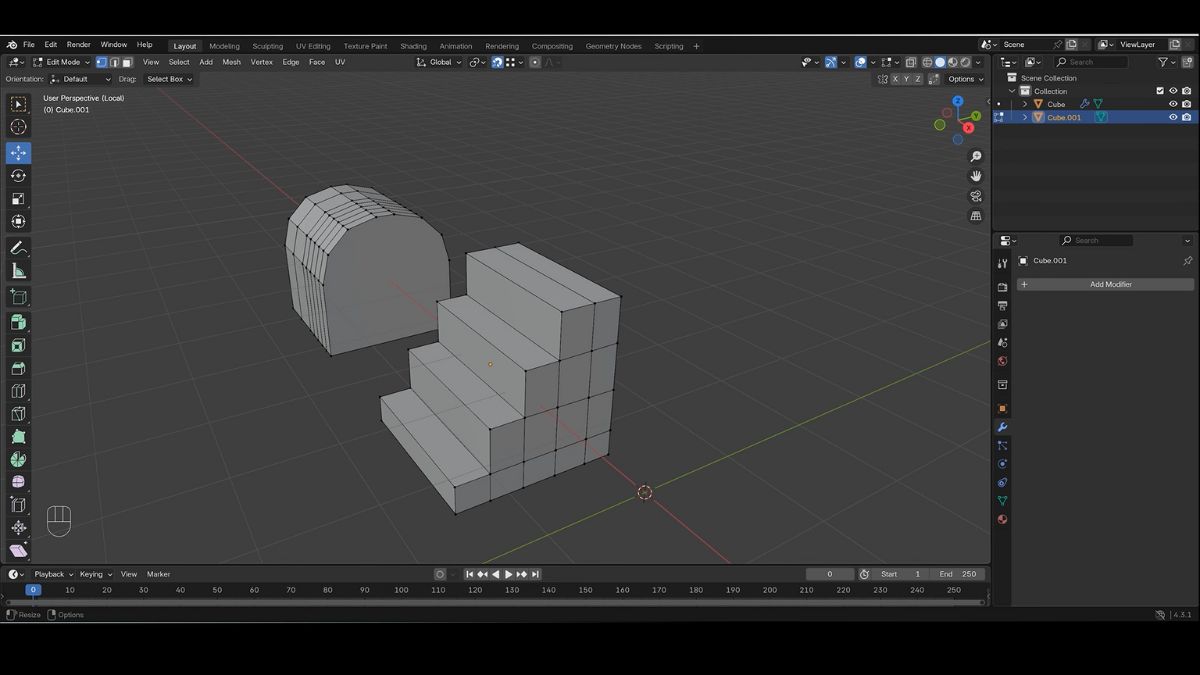Image resolution: width=1200 pixels, height=675 pixels.
Task: Enable edge select mode
Action: pyautogui.click(x=114, y=62)
